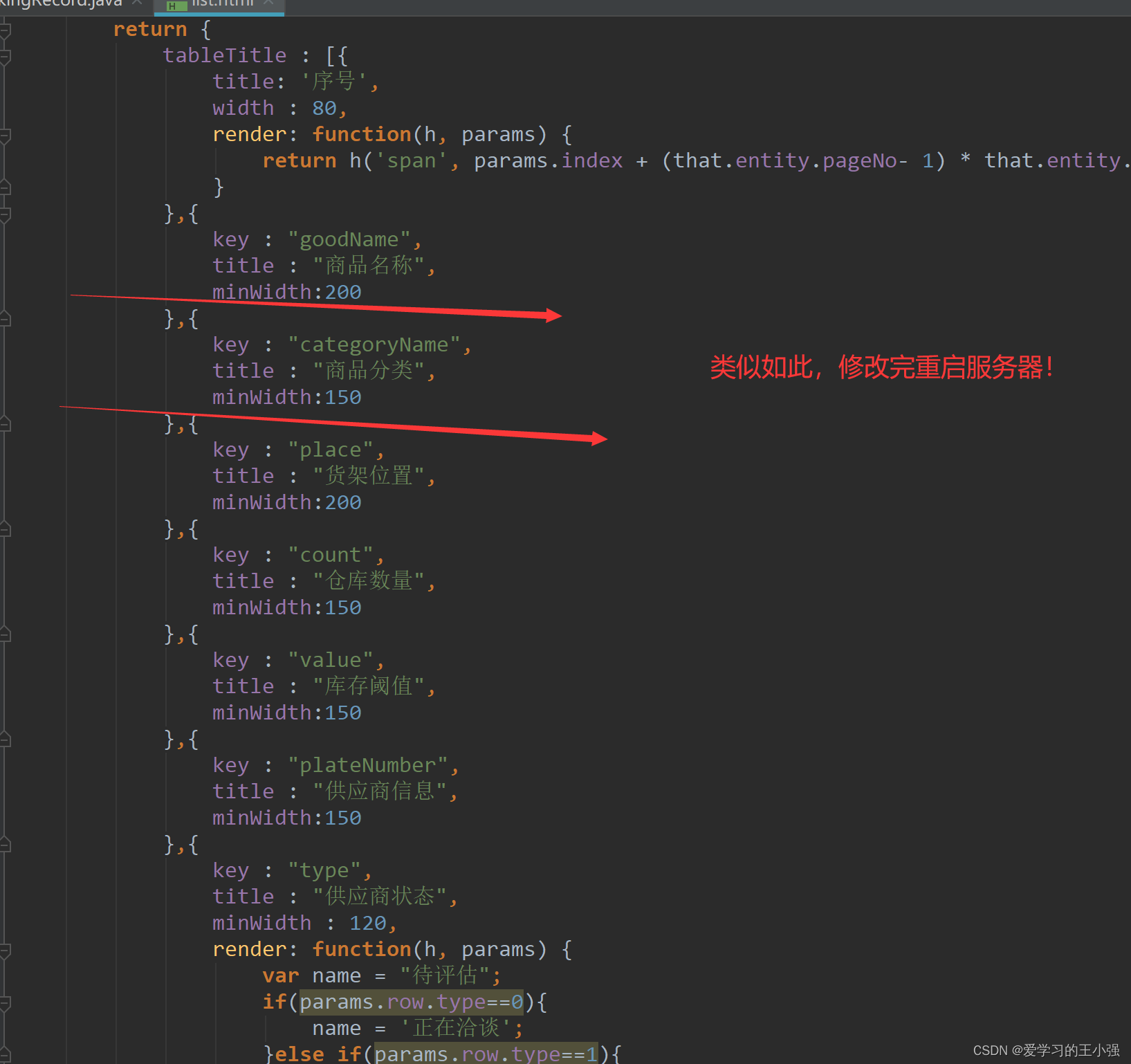Click the minWidth:200 under place
1131x1064 pixels.
coord(286,502)
